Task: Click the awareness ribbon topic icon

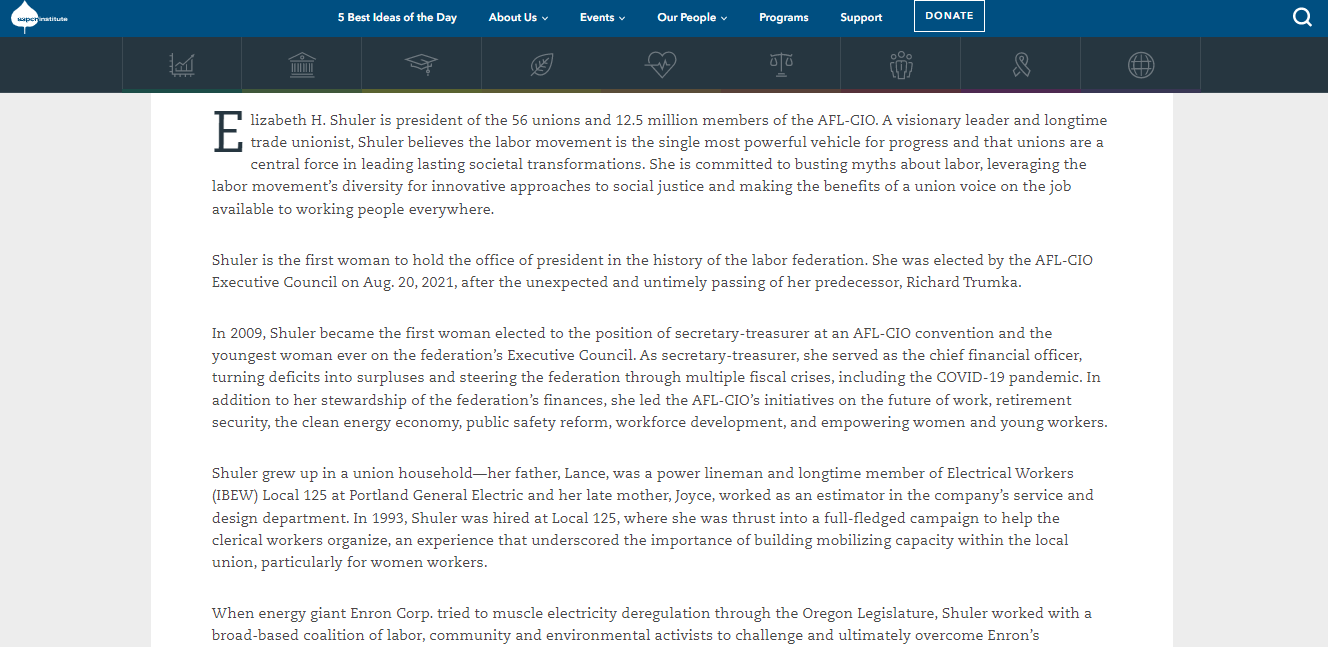Action: 1020,65
